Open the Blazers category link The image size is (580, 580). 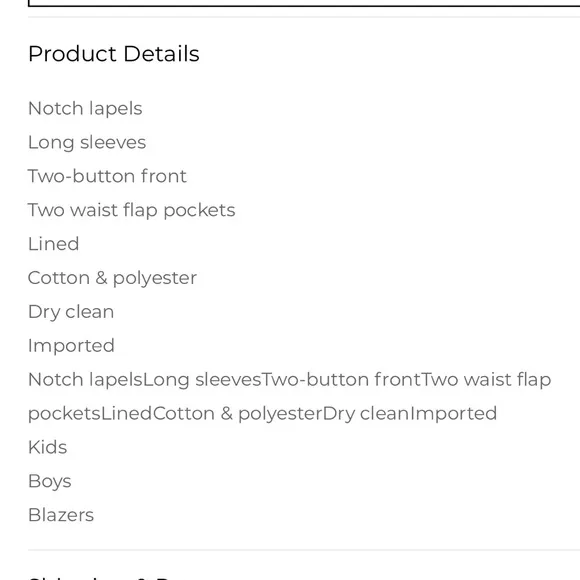tap(61, 515)
